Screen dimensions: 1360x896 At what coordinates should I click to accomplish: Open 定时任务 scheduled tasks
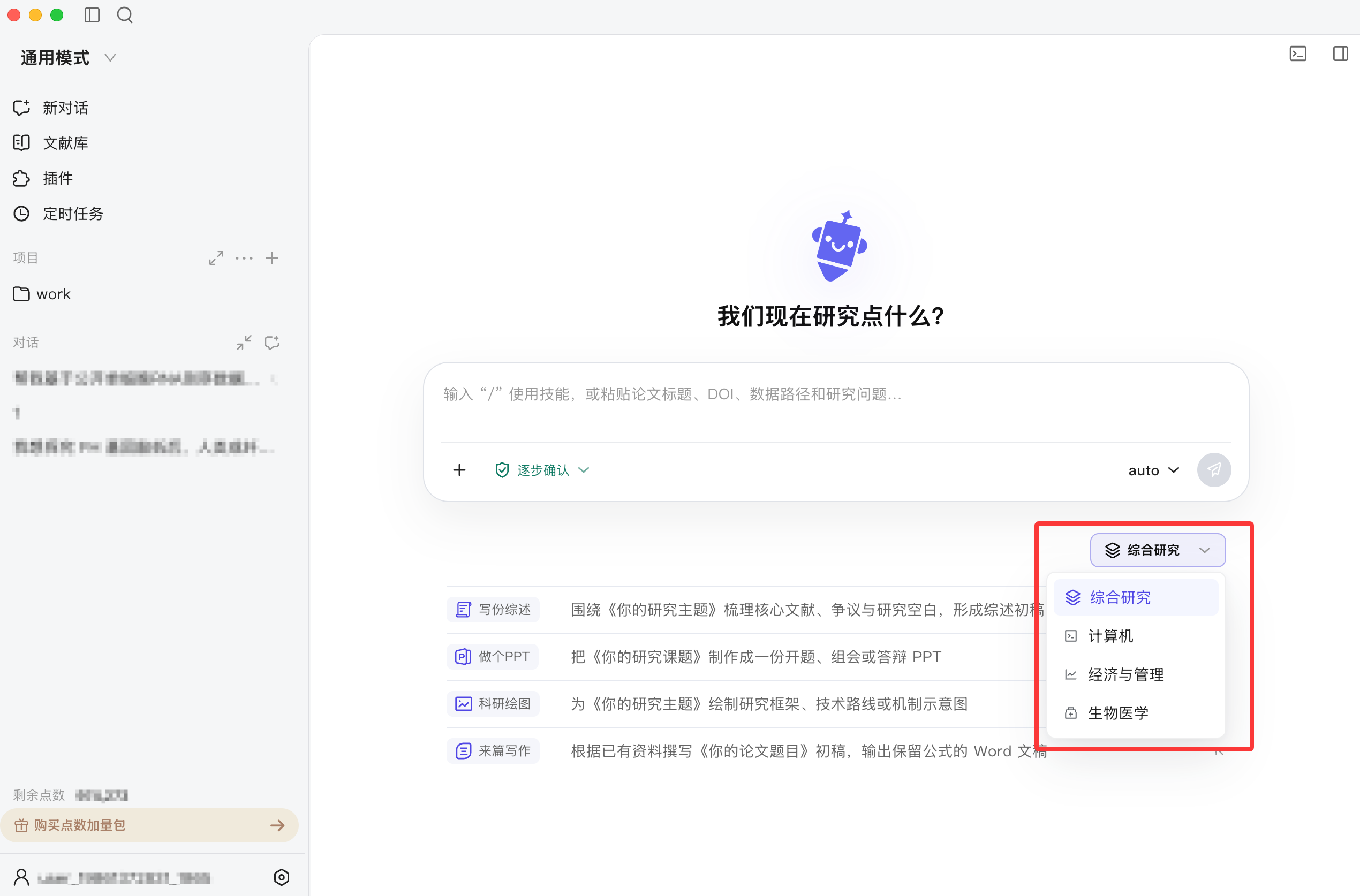(x=58, y=214)
